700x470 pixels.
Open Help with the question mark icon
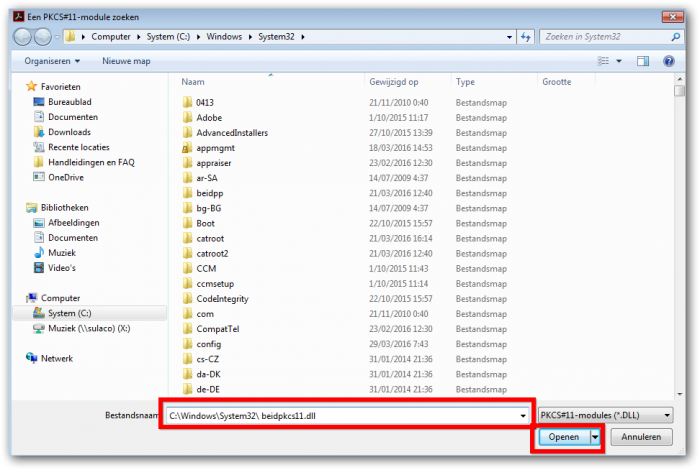pyautogui.click(x=669, y=61)
